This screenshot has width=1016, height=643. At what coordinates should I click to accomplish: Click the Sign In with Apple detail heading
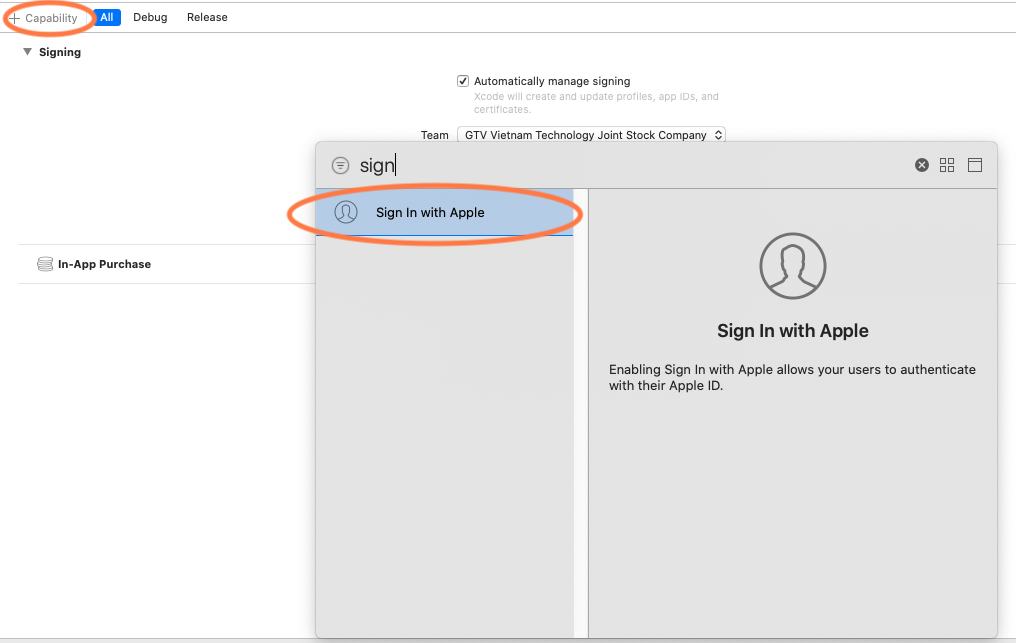(x=792, y=331)
